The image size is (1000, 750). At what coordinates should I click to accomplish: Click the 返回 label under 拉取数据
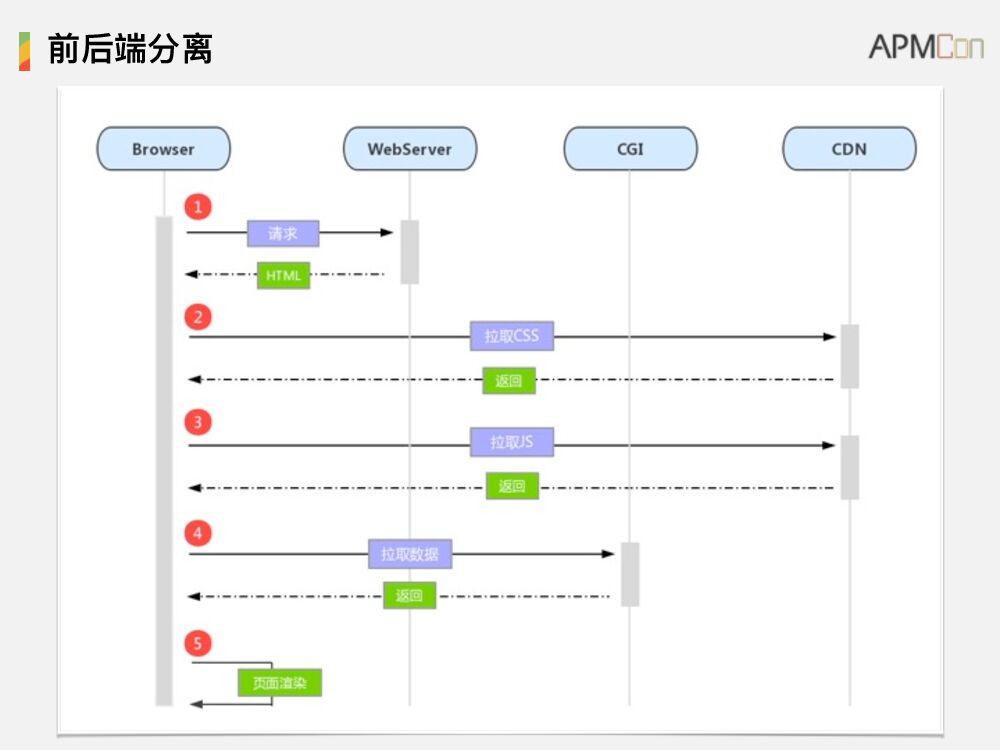click(x=410, y=596)
